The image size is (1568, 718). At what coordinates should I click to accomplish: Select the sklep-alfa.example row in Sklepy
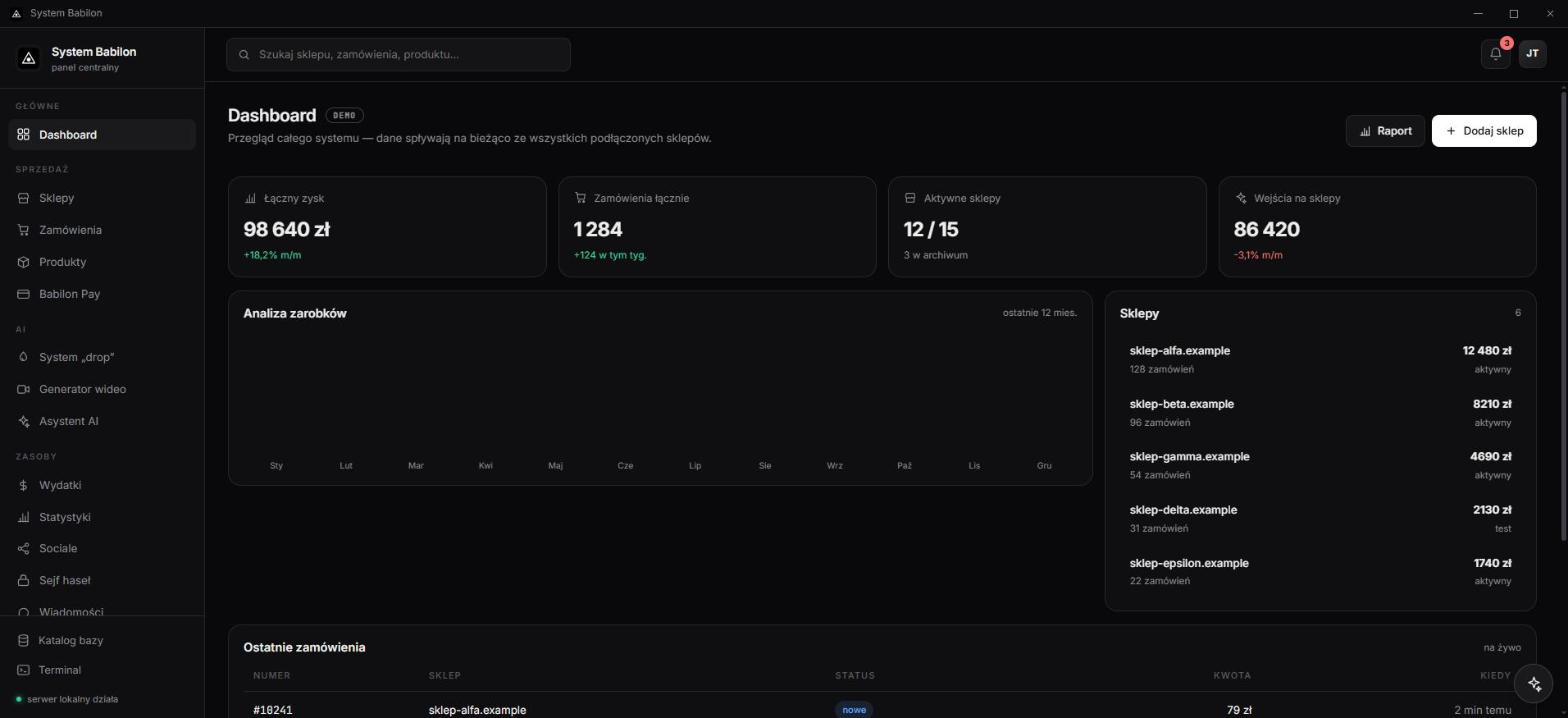pyautogui.click(x=1320, y=360)
